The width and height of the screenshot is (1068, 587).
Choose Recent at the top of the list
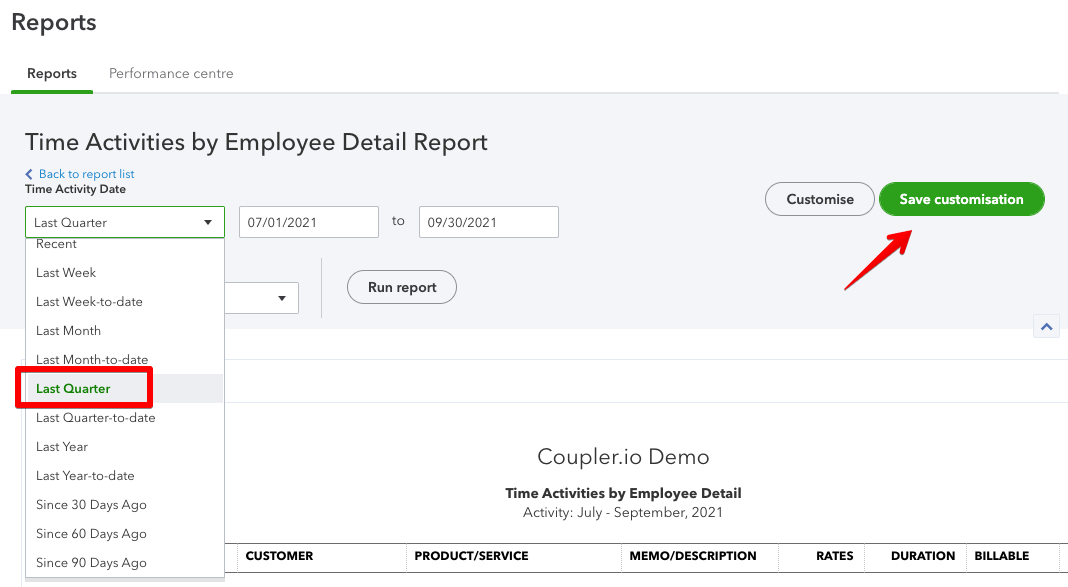click(56, 243)
